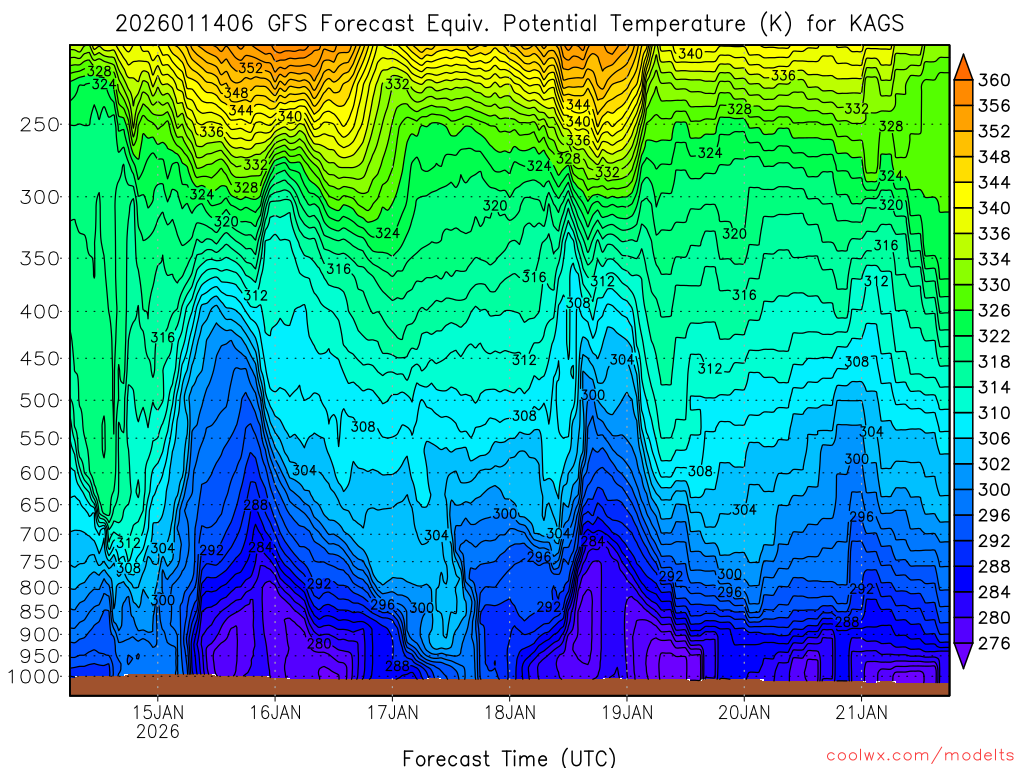Pick color legend value 322
1024x768 pixels.
(994, 336)
